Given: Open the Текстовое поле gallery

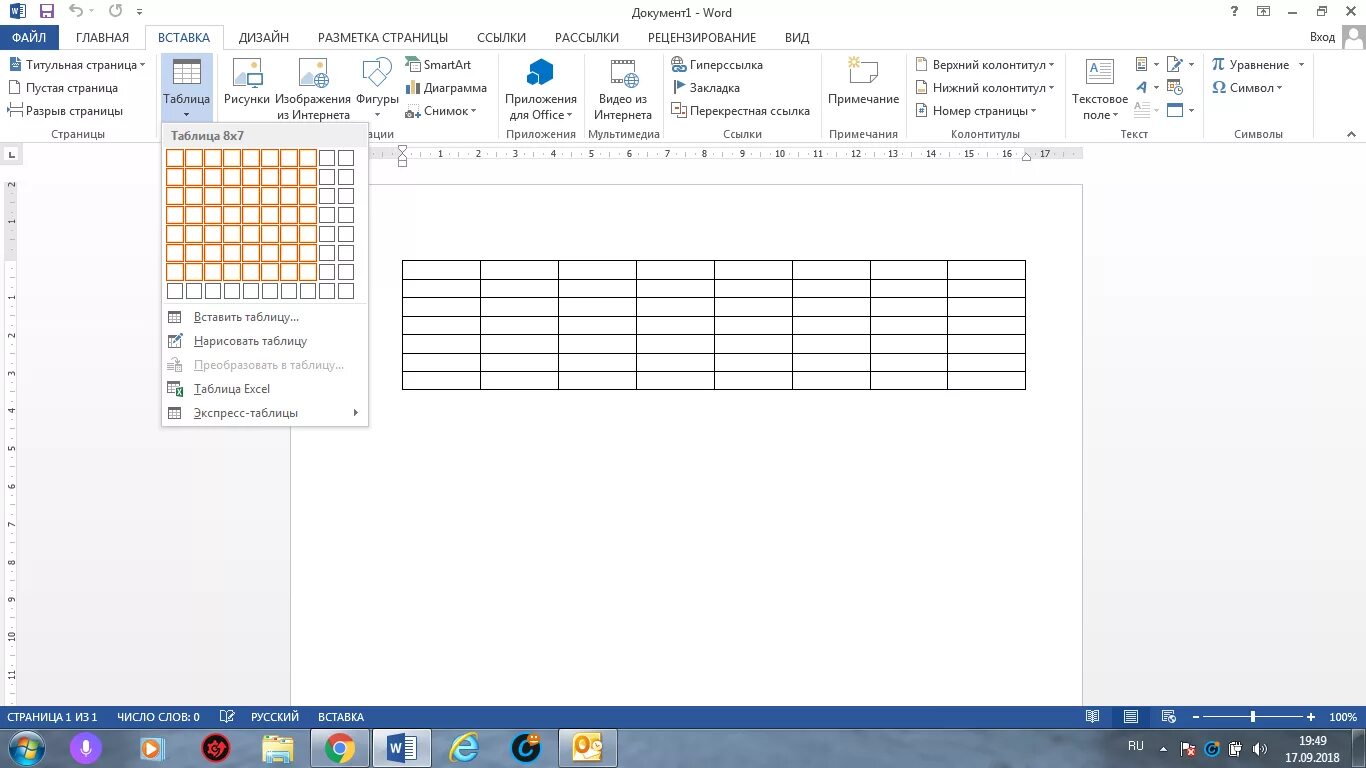Looking at the screenshot, I should [1100, 88].
